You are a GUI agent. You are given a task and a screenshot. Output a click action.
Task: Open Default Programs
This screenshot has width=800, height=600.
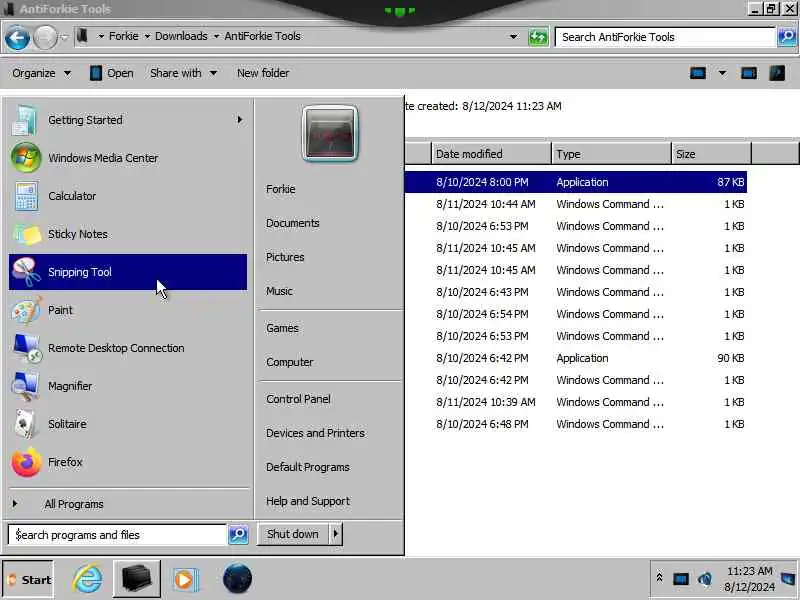coord(308,467)
